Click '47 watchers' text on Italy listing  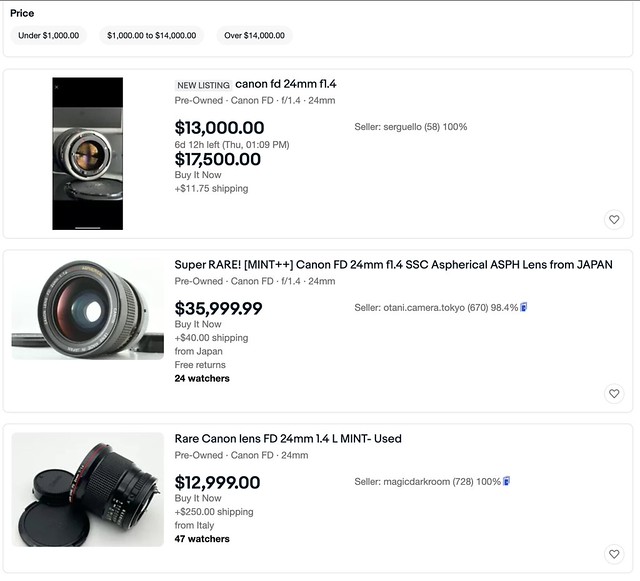[x=202, y=539]
